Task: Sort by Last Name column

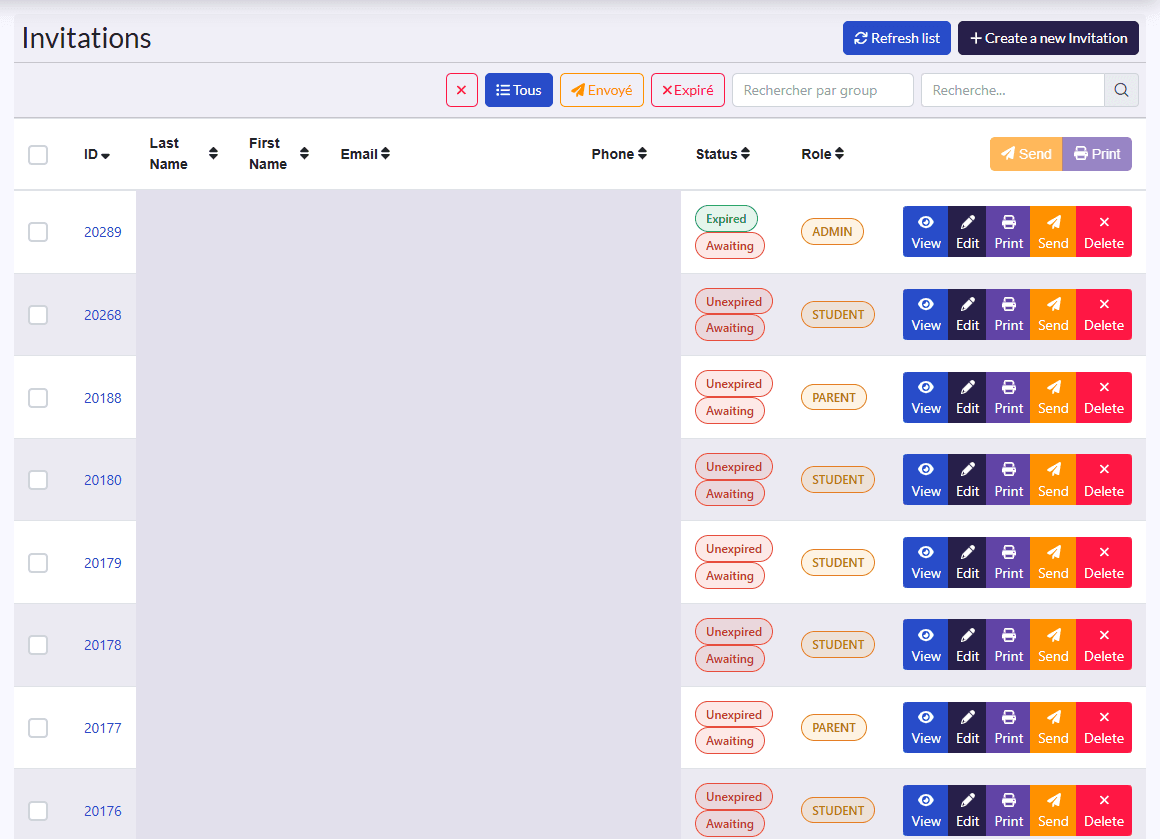Action: click(x=183, y=154)
